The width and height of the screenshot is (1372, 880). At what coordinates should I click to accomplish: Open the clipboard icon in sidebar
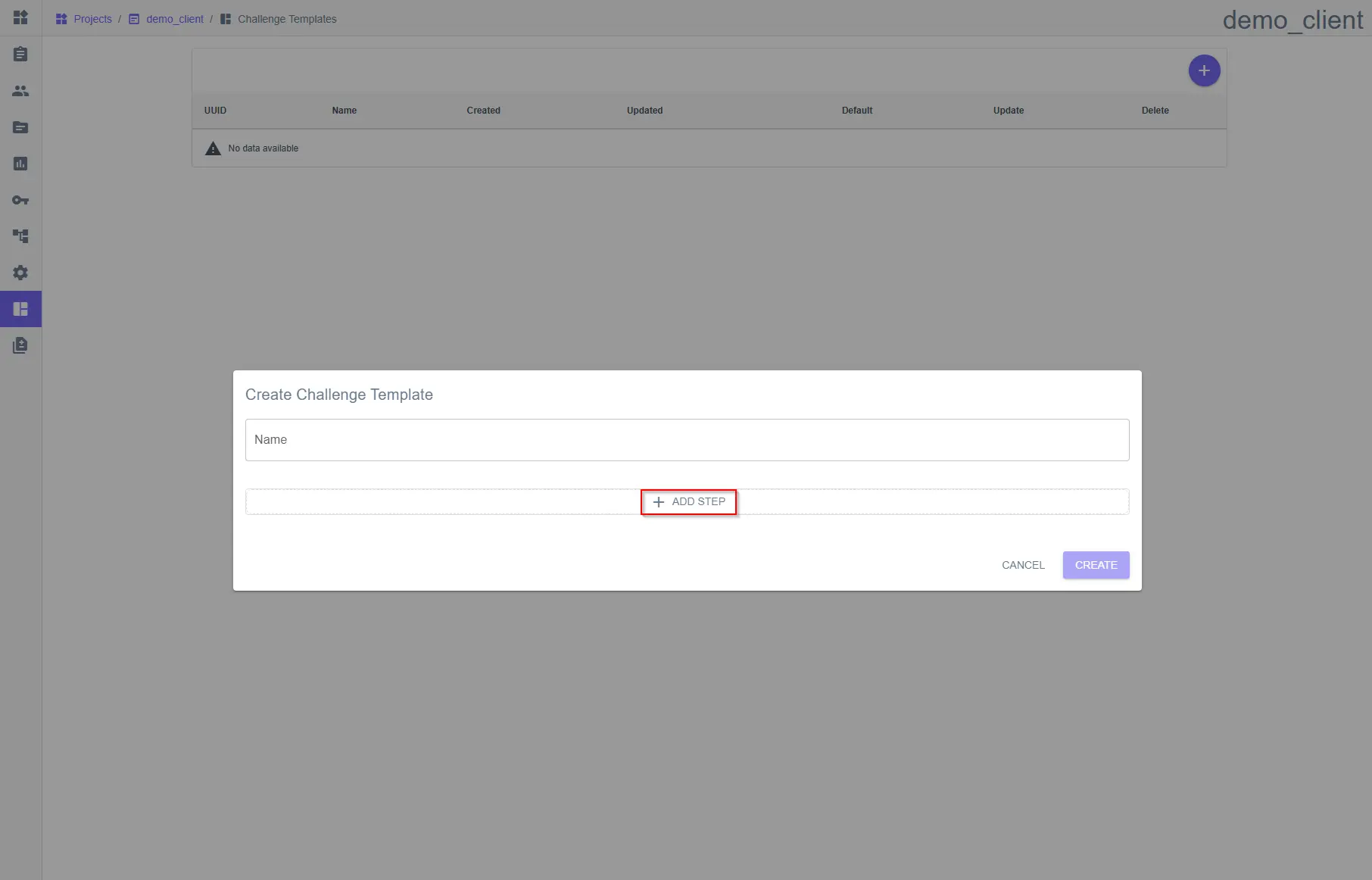(x=20, y=55)
